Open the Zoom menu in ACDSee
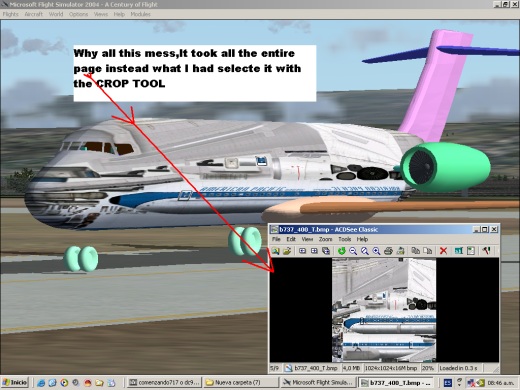520x390 pixels. point(325,239)
